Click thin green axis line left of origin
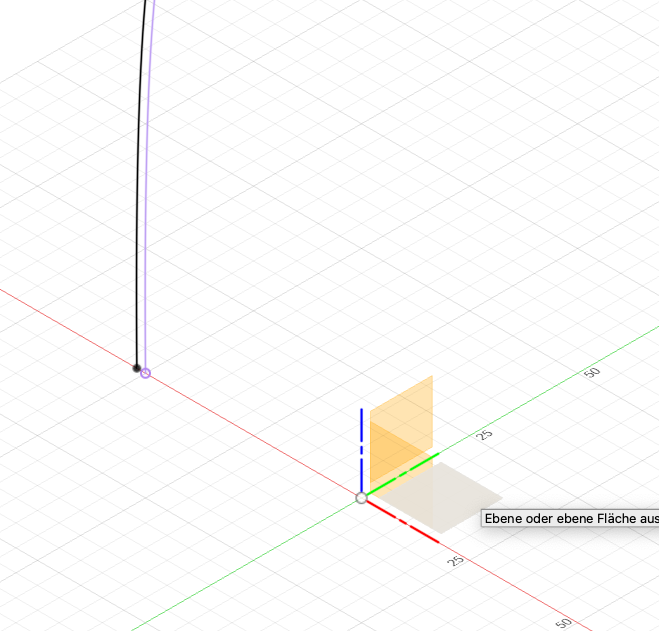 250,563
